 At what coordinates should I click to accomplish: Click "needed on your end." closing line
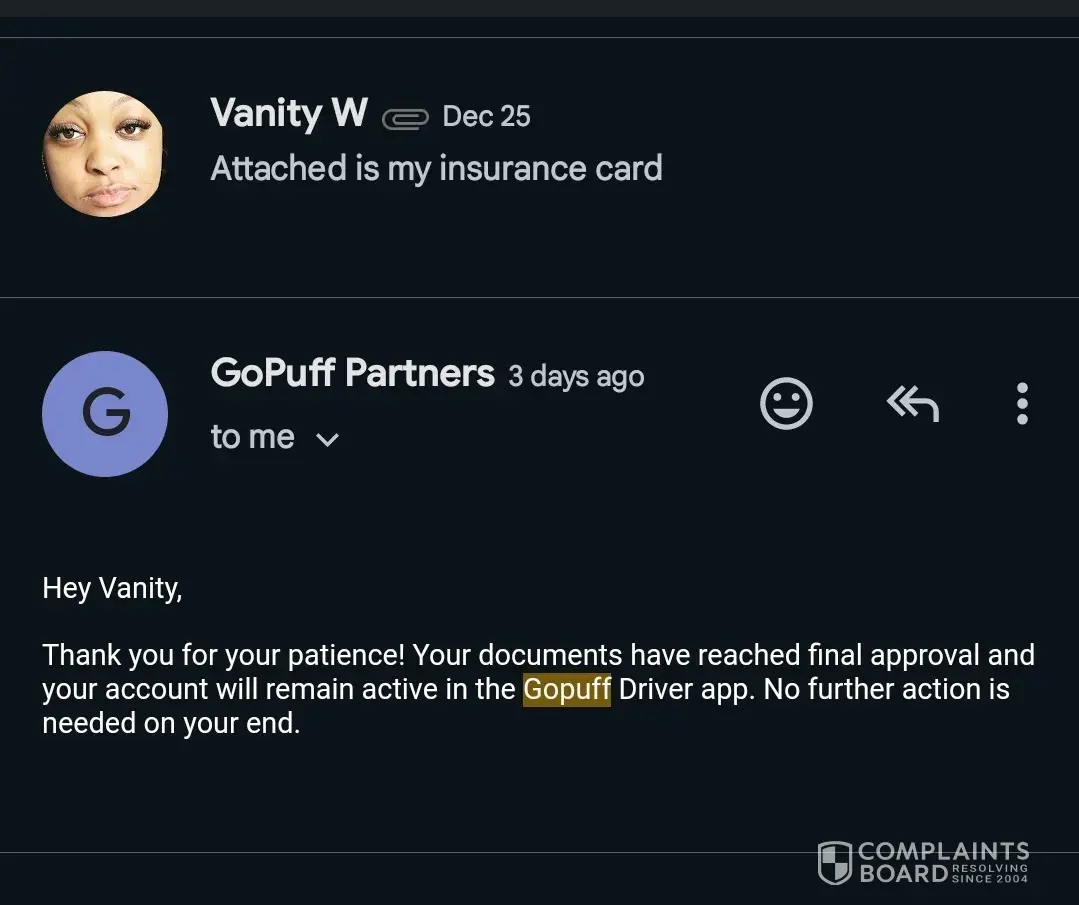[171, 723]
